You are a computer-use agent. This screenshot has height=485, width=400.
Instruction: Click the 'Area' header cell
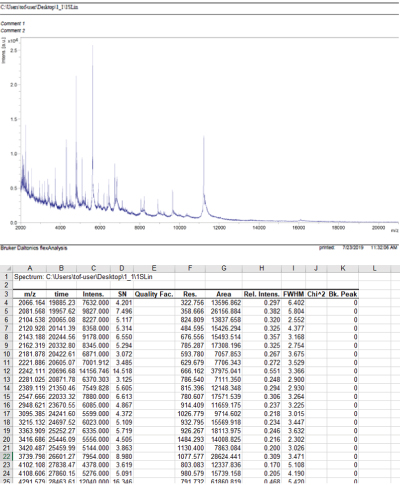coord(224,294)
